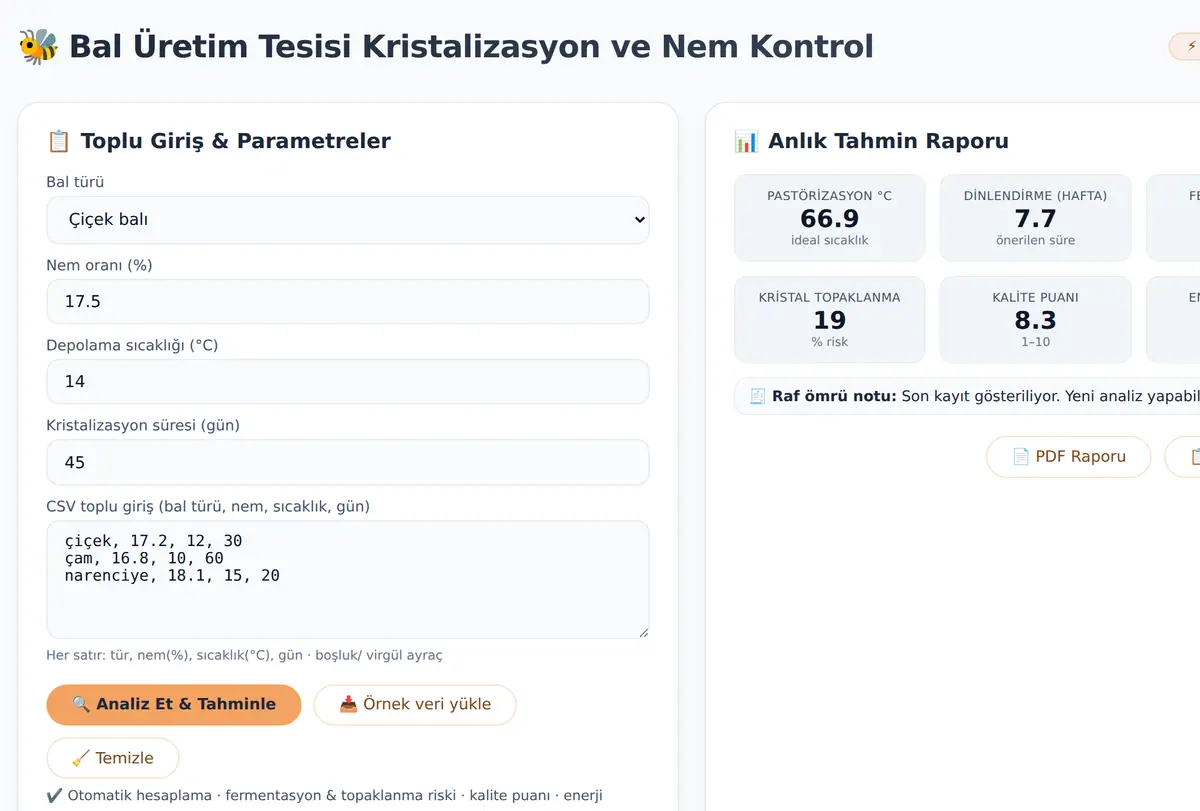Click the Kalite Puanı card
The width and height of the screenshot is (1200, 811).
[x=1035, y=320]
